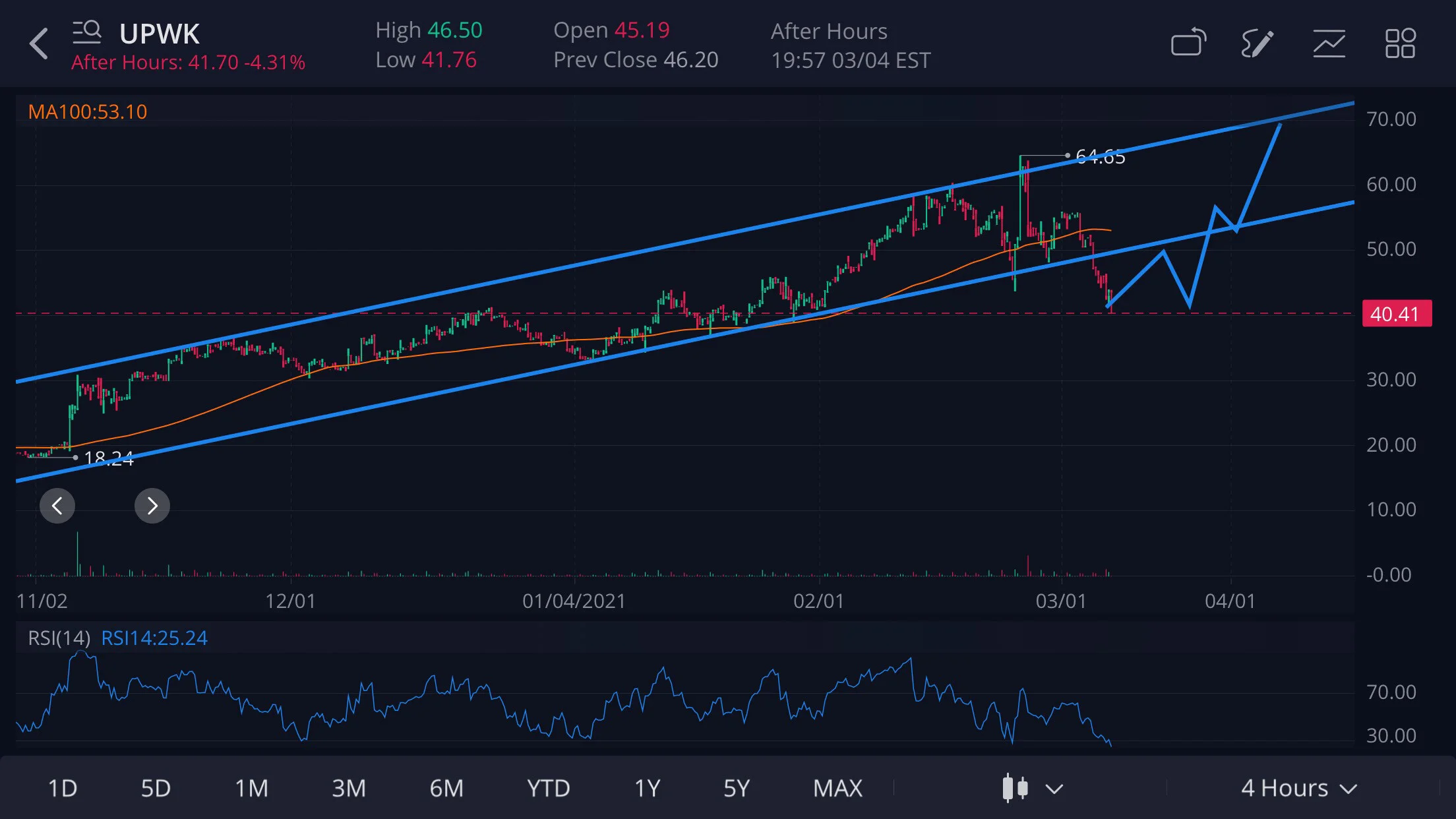Tap the RSI14:25.24 value

pyautogui.click(x=154, y=638)
